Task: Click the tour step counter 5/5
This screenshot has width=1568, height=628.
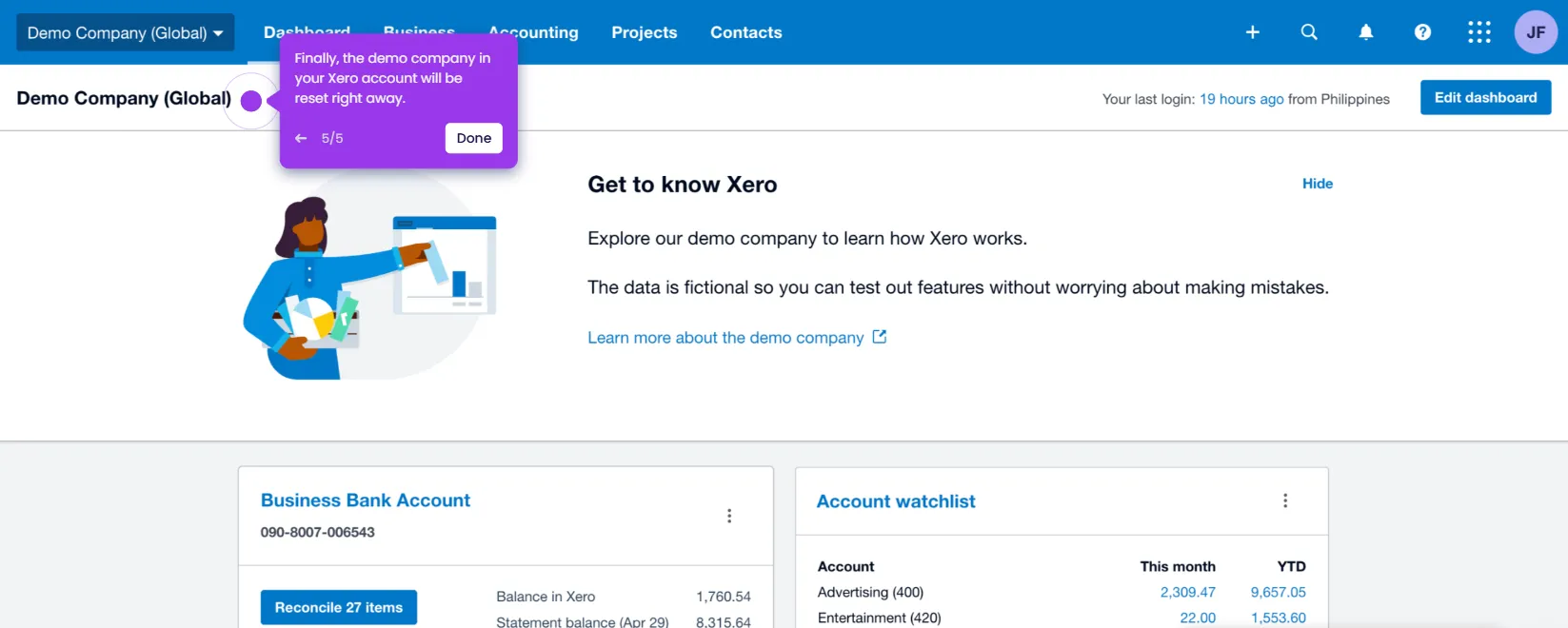Action: click(x=332, y=138)
